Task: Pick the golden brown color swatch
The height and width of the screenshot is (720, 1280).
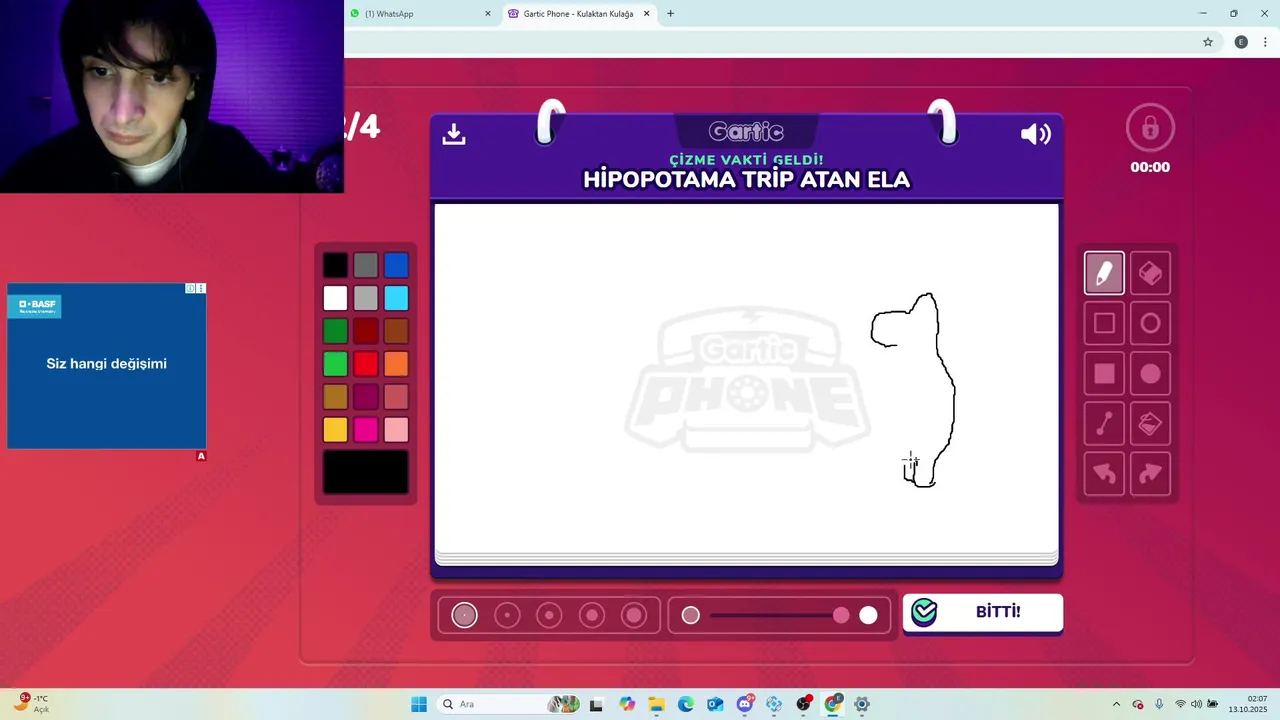Action: point(335,397)
